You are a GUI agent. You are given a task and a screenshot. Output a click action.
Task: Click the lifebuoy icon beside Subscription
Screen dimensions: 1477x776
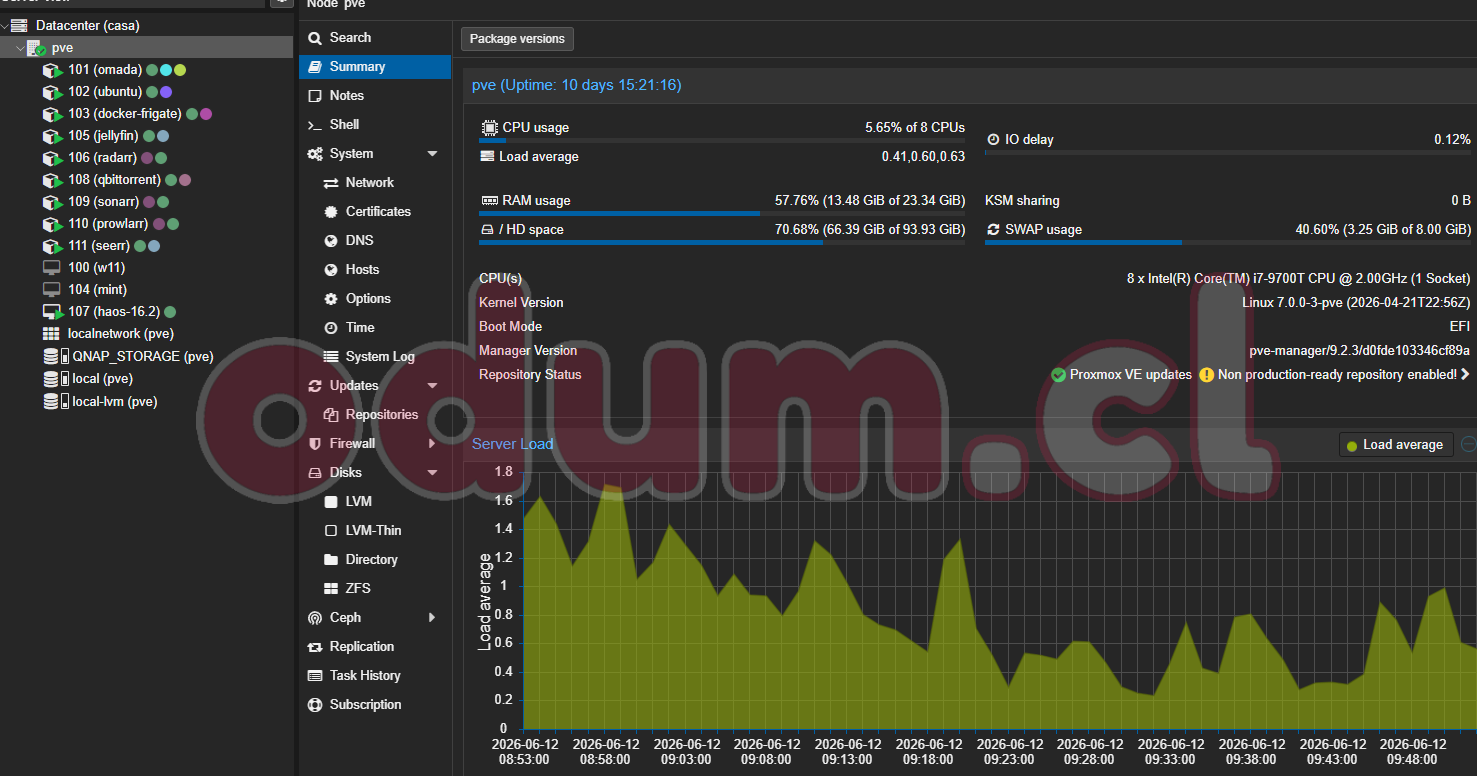tap(315, 705)
